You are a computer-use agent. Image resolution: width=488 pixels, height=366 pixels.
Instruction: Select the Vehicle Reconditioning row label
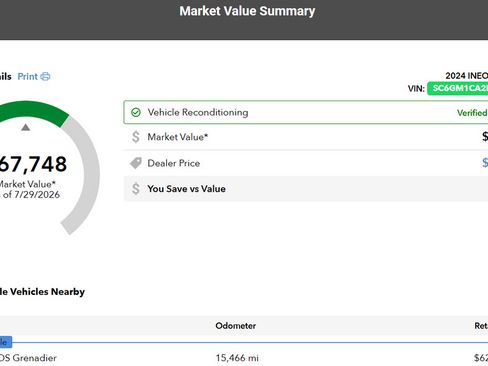click(198, 112)
